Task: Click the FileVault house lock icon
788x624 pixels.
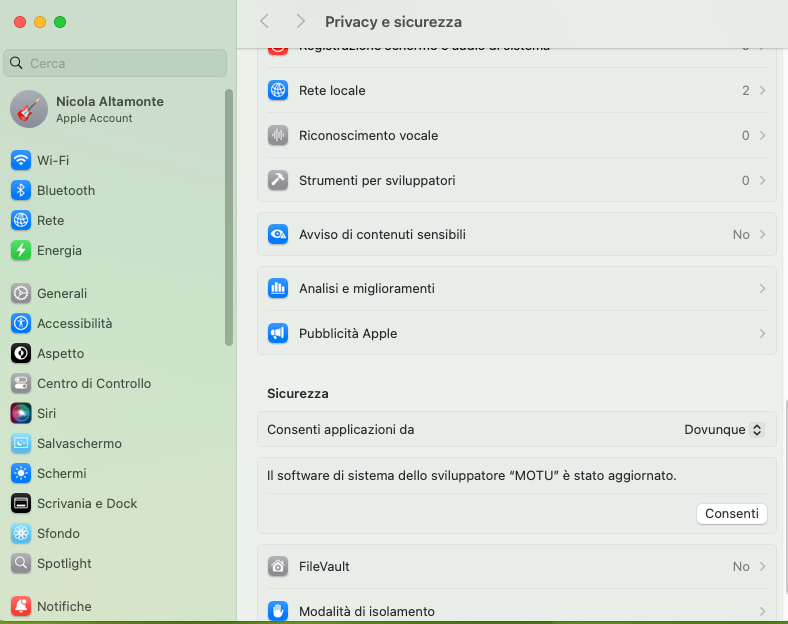Action: (x=278, y=566)
